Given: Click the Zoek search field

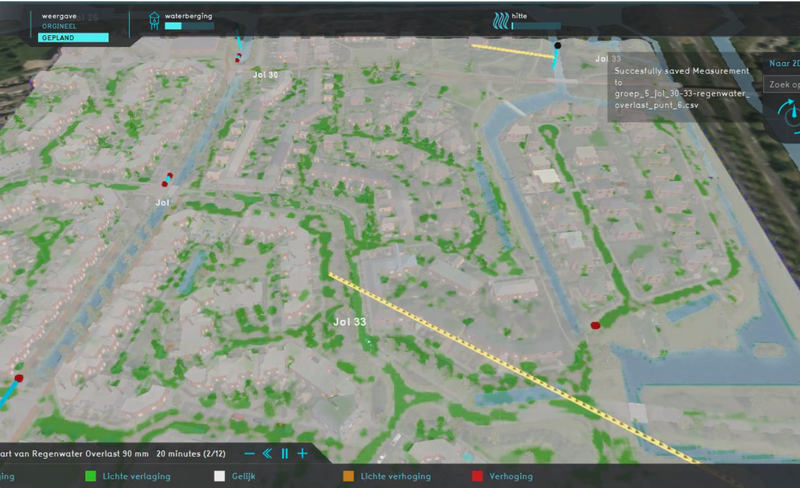Looking at the screenshot, I should (x=782, y=85).
